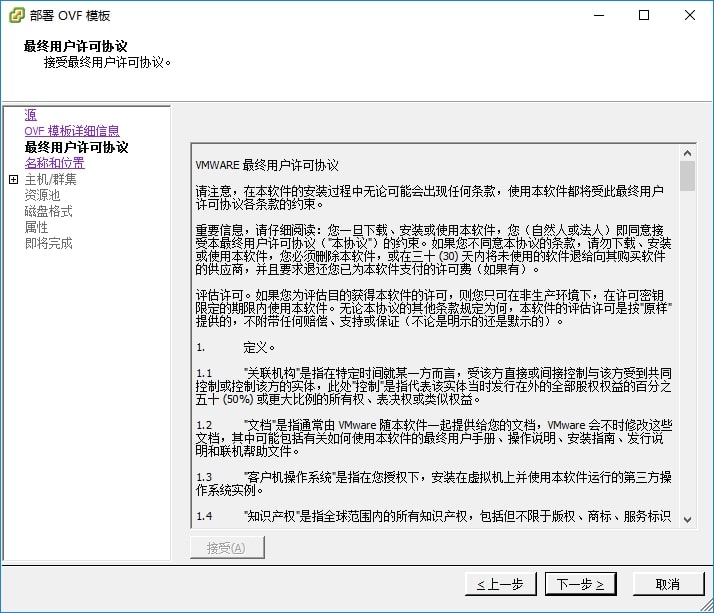Close the 部署 OVF 模板 dialog

(690, 15)
